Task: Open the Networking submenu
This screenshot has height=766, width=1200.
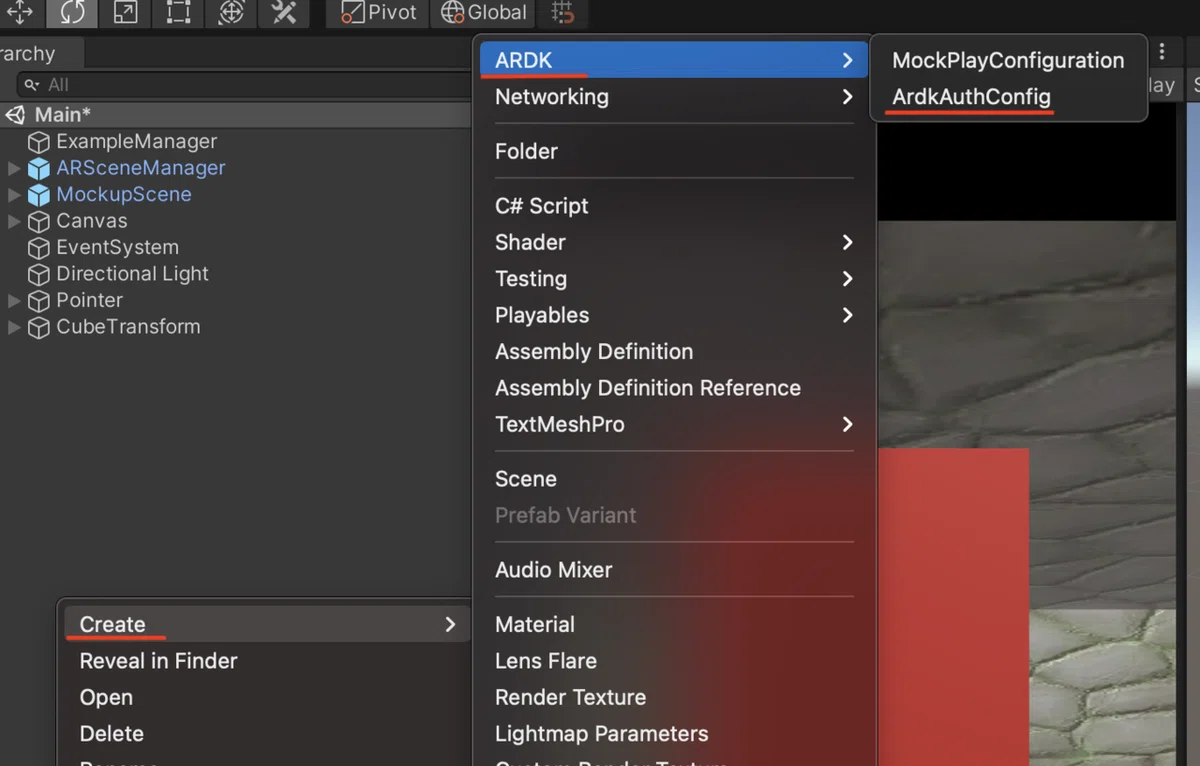Action: pyautogui.click(x=675, y=97)
